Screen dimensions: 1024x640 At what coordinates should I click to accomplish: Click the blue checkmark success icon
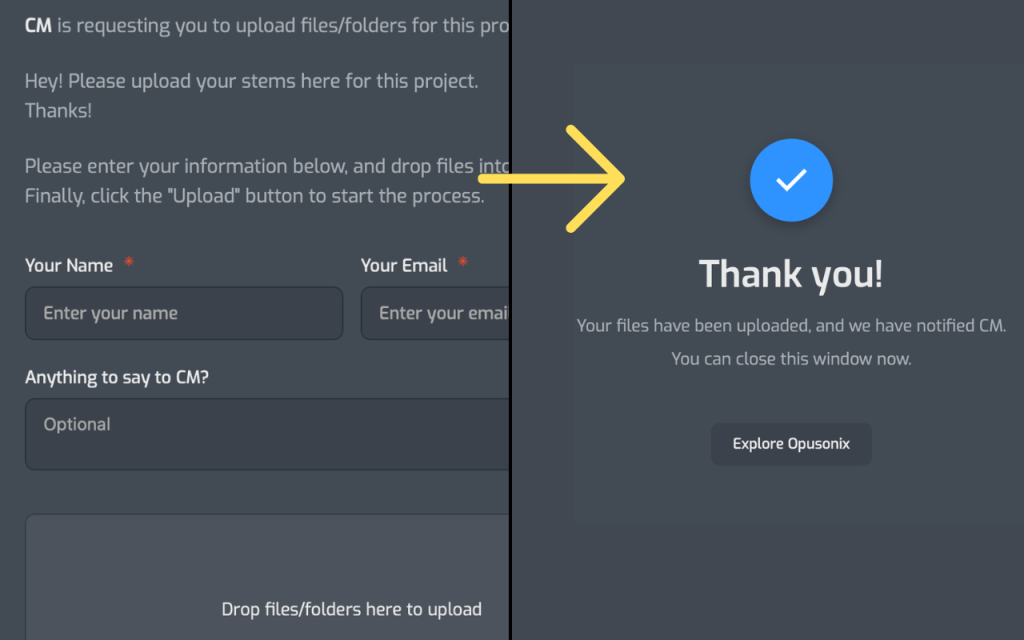(791, 180)
